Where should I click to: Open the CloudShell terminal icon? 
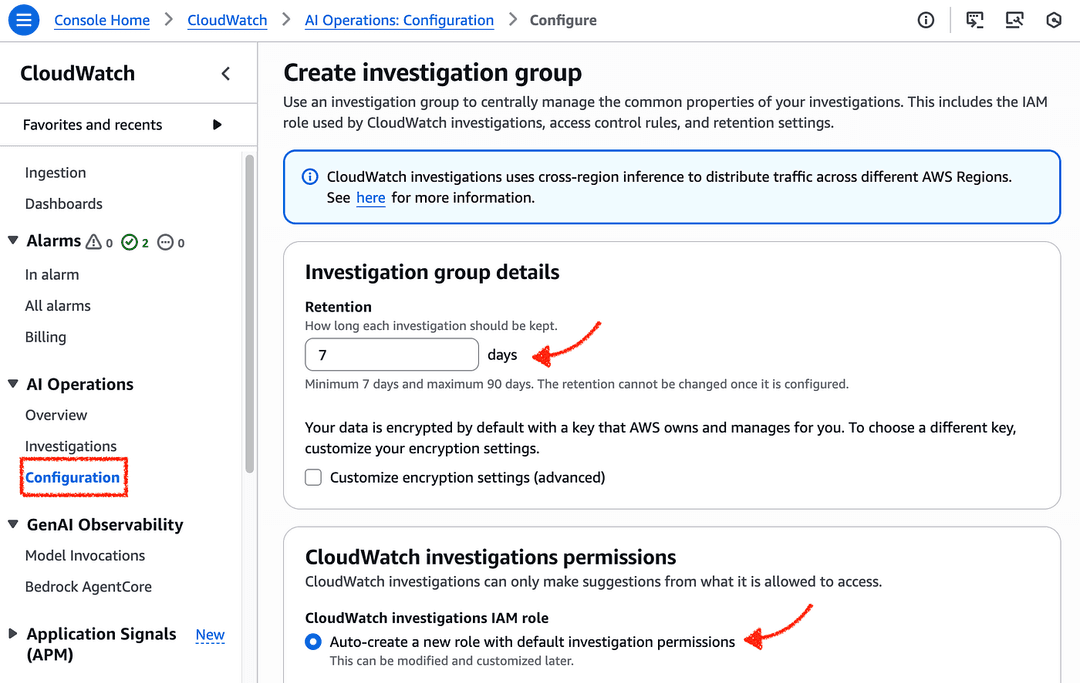[975, 20]
